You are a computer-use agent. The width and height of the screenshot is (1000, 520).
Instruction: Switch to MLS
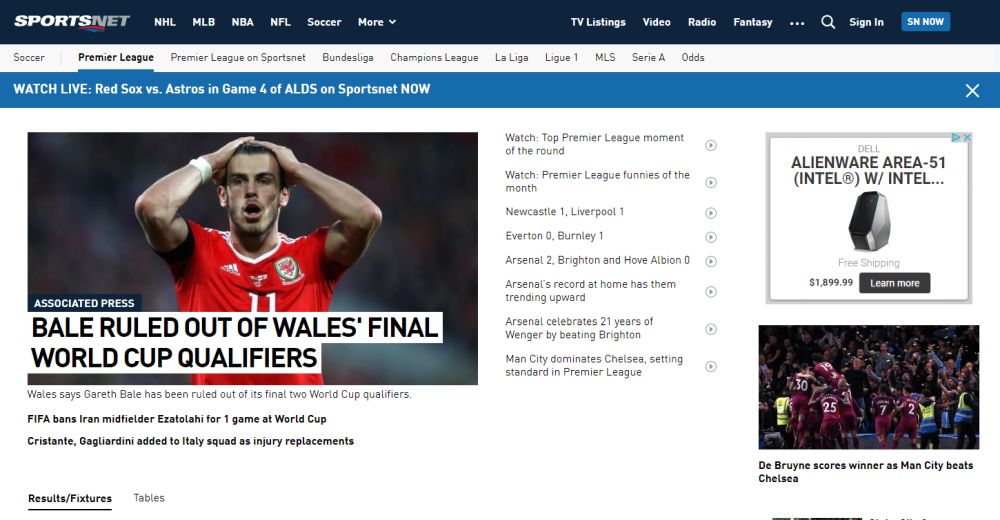coord(605,57)
